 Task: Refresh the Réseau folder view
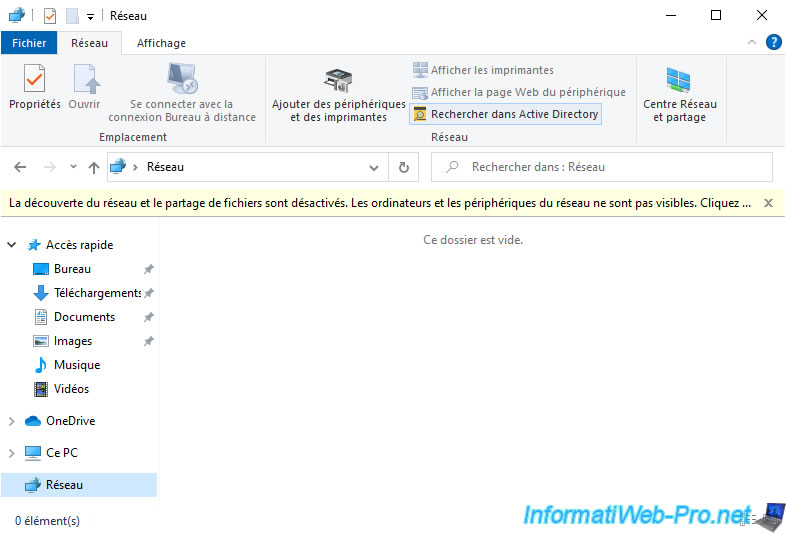(404, 167)
